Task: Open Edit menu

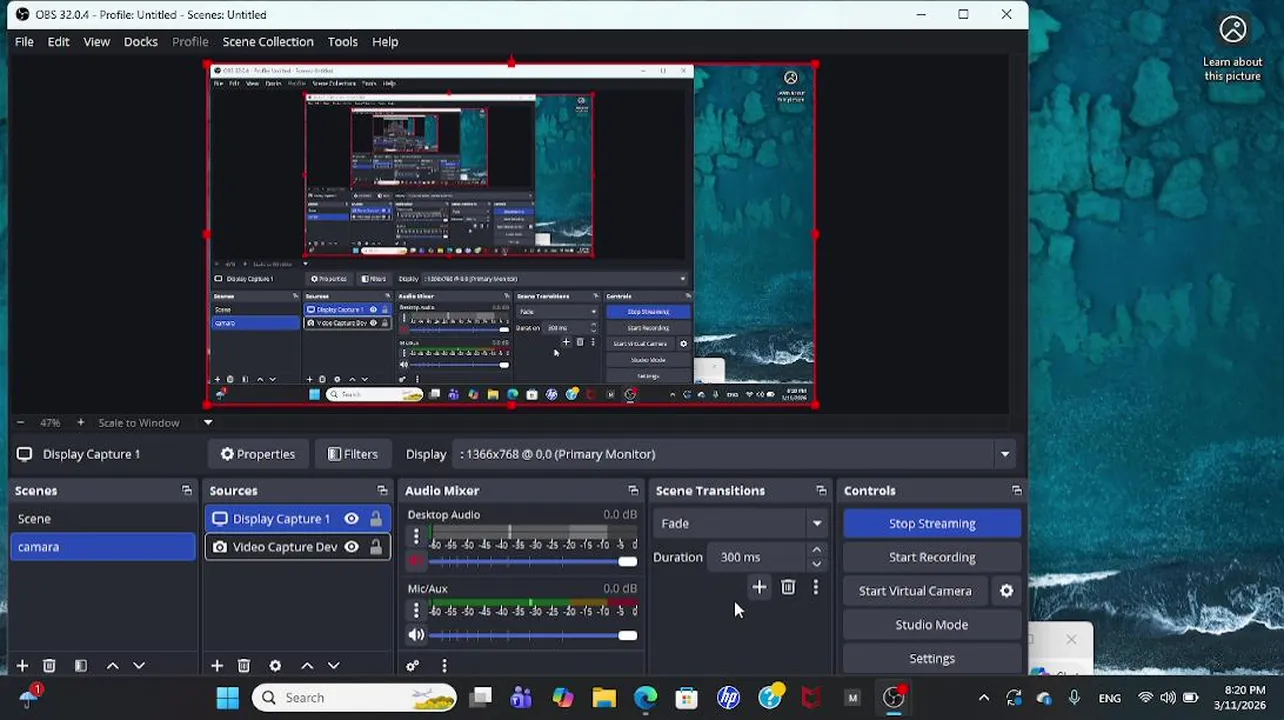Action: coord(58,42)
